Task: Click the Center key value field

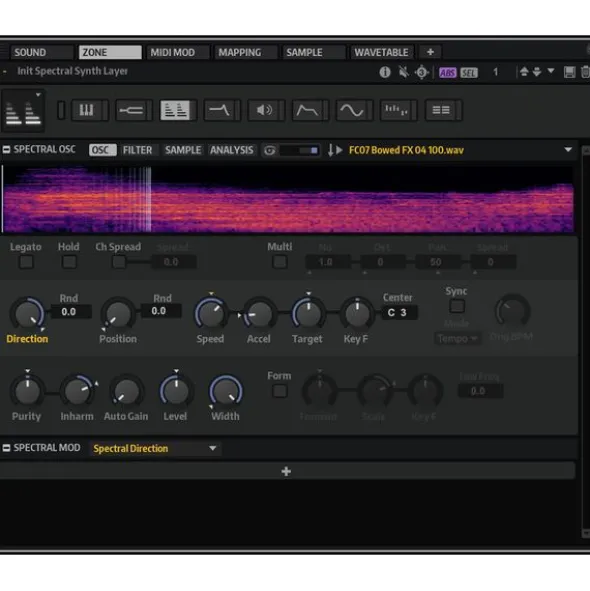Action: pyautogui.click(x=399, y=312)
